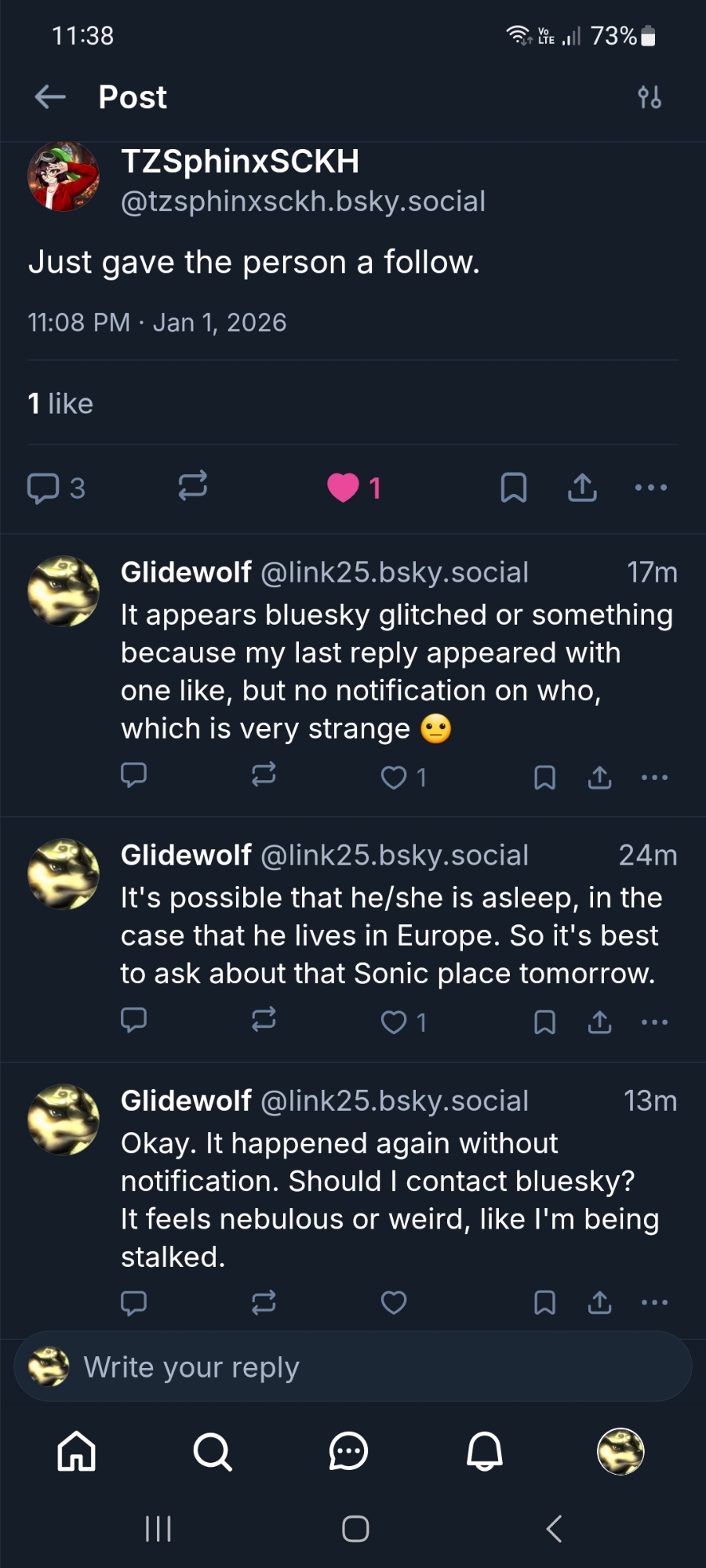Share the main post via share icon
This screenshot has height=1568, width=706.
(582, 487)
